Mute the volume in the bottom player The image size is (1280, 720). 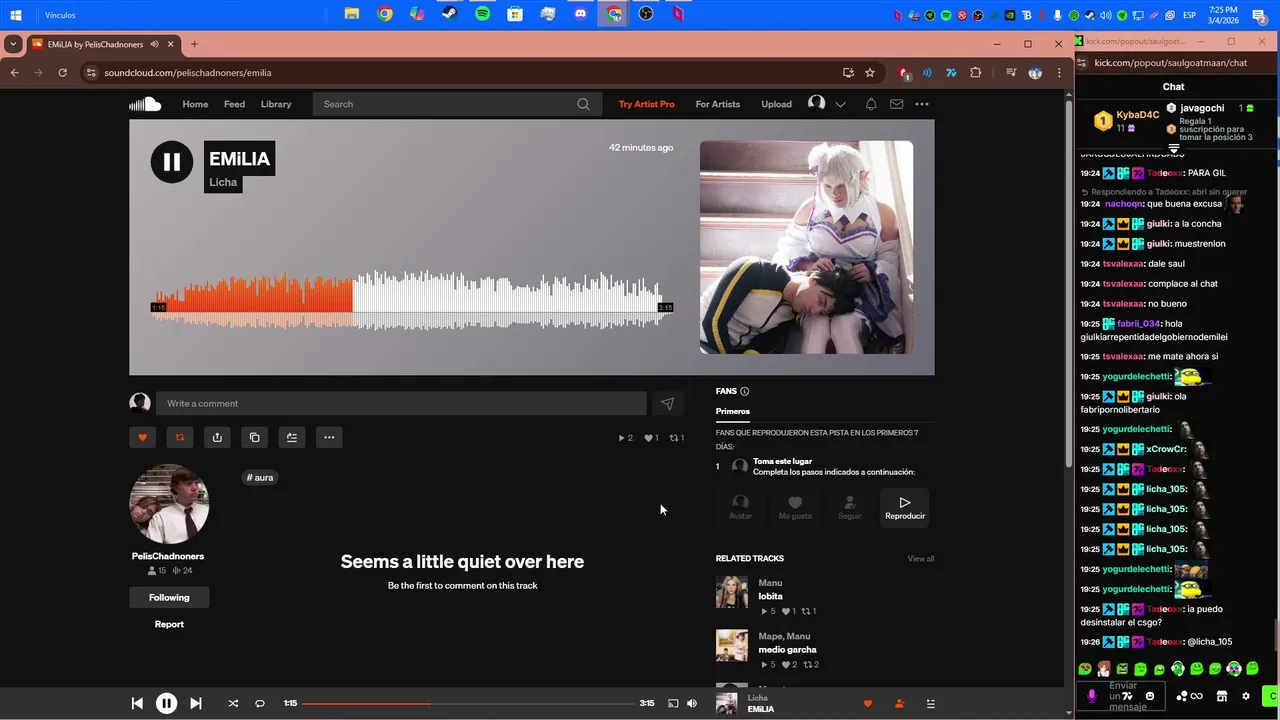(691, 703)
